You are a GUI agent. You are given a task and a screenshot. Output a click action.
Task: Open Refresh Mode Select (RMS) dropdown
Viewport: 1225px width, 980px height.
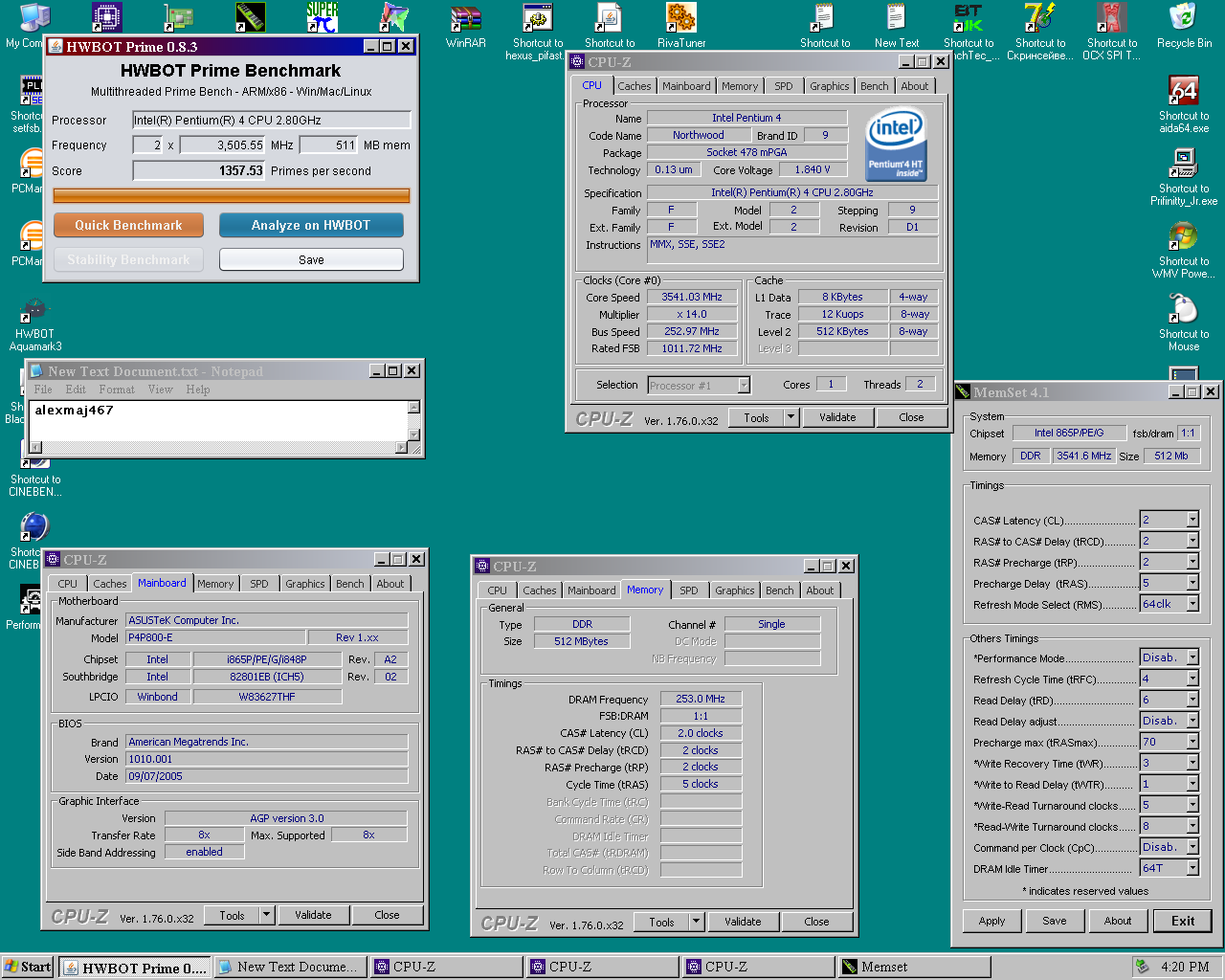point(1192,604)
